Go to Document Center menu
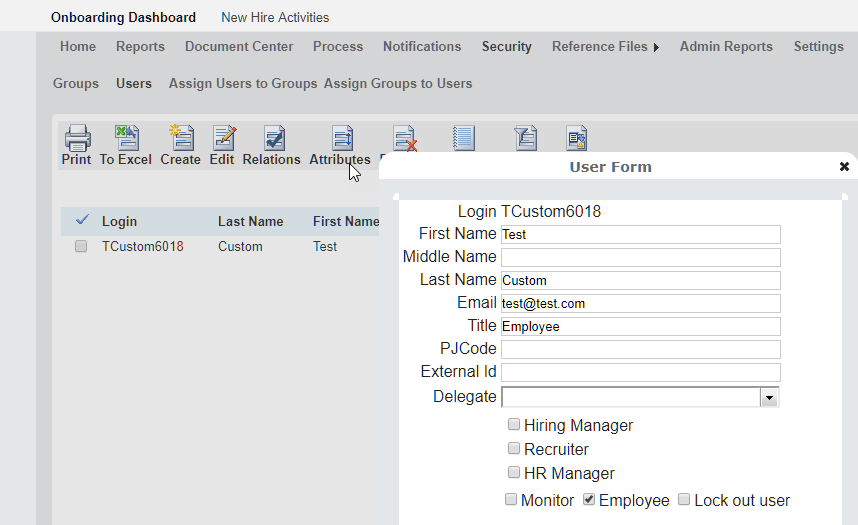 click(239, 47)
